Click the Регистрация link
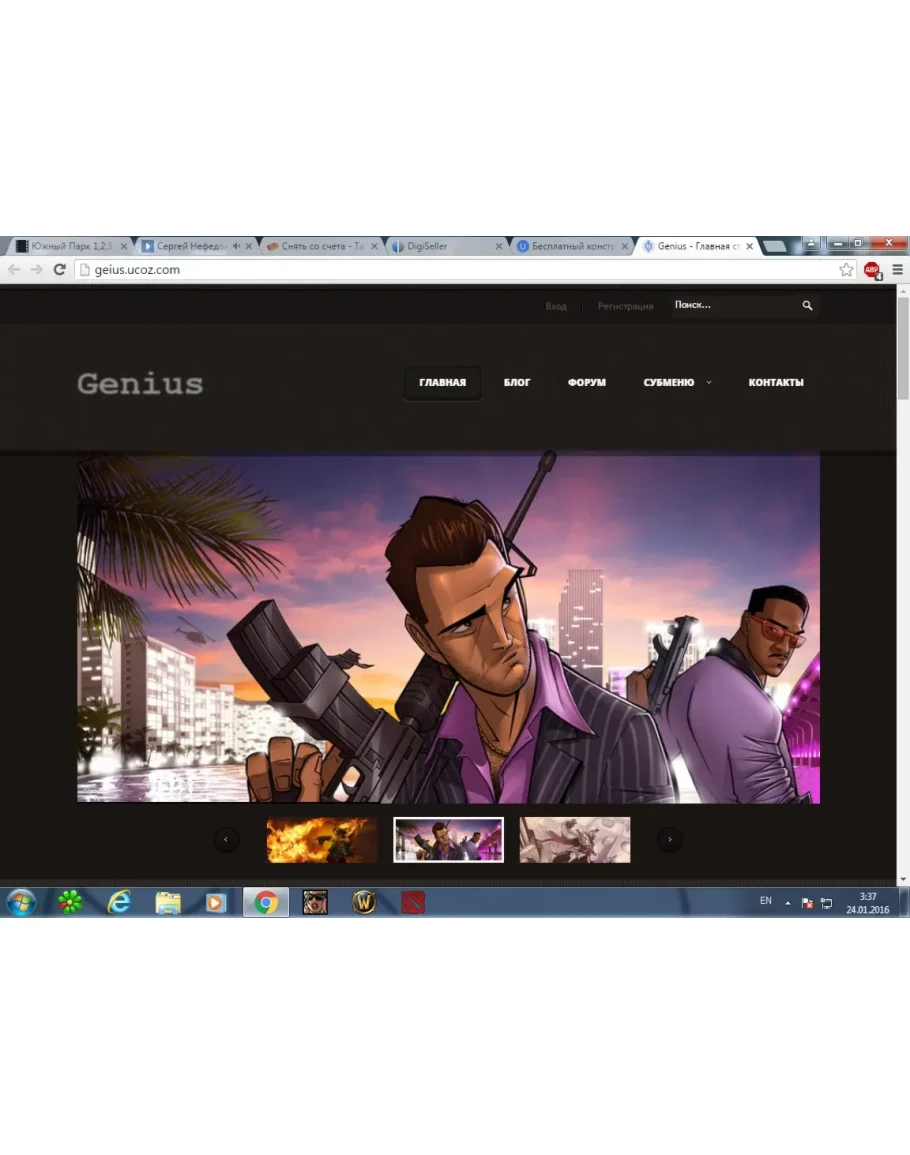Image resolution: width=910 pixels, height=1155 pixels. coord(625,306)
